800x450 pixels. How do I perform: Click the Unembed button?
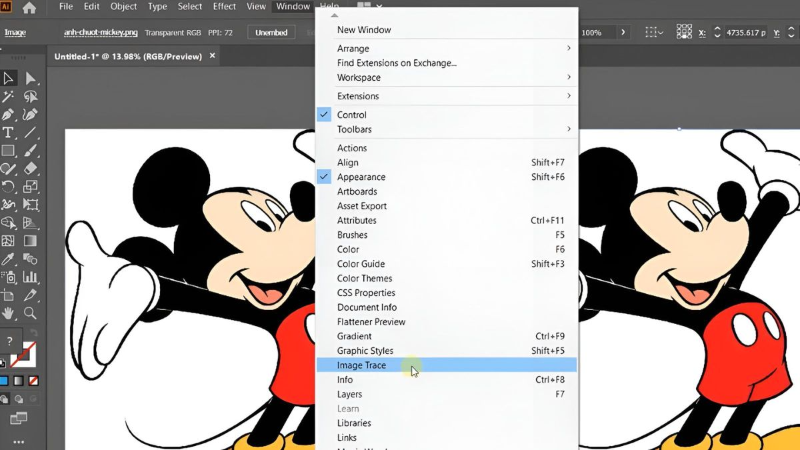click(271, 32)
